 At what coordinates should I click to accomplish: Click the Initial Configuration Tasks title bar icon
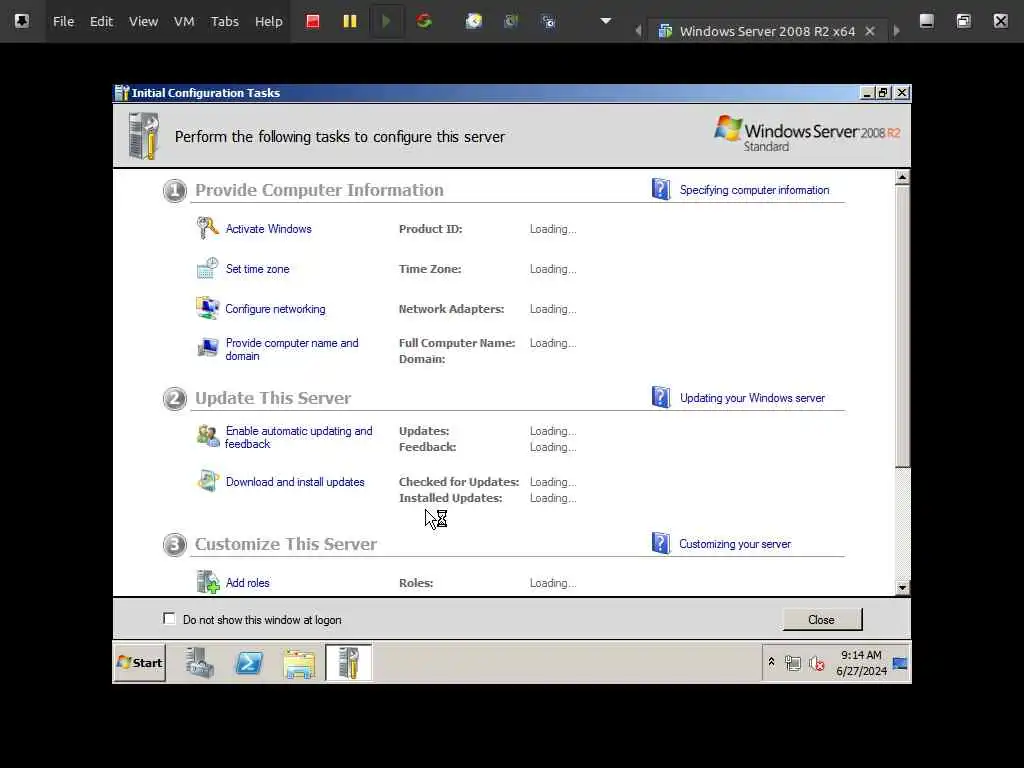point(122,93)
